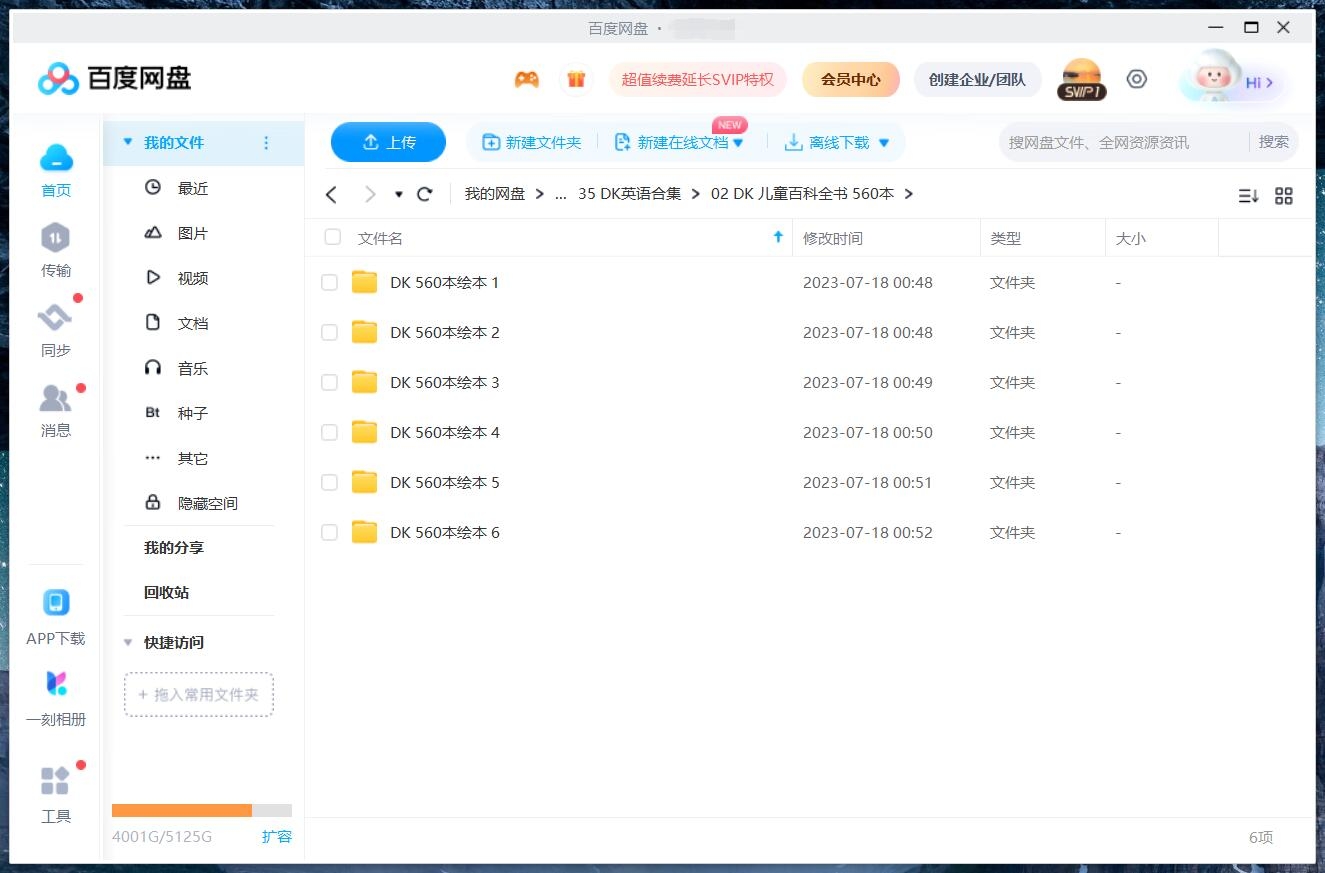This screenshot has width=1325, height=873.
Task: Select all files with header checkbox
Action: click(x=332, y=237)
